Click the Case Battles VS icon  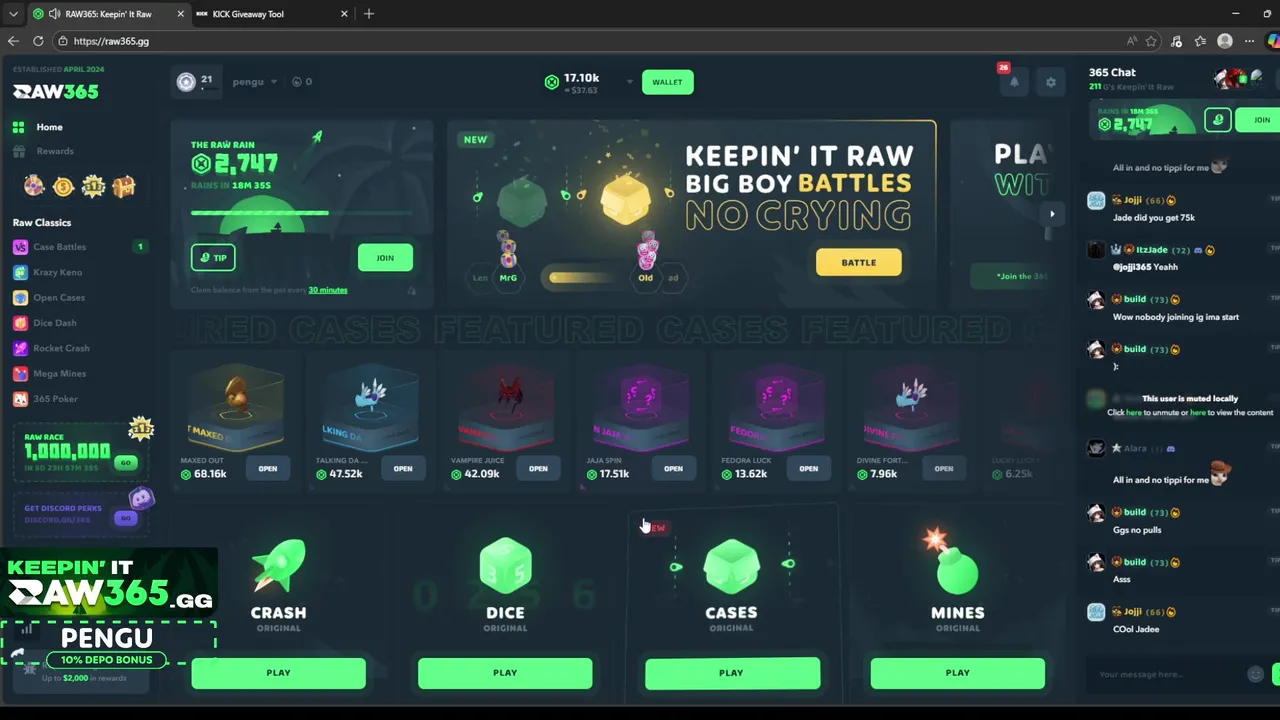pyautogui.click(x=20, y=247)
